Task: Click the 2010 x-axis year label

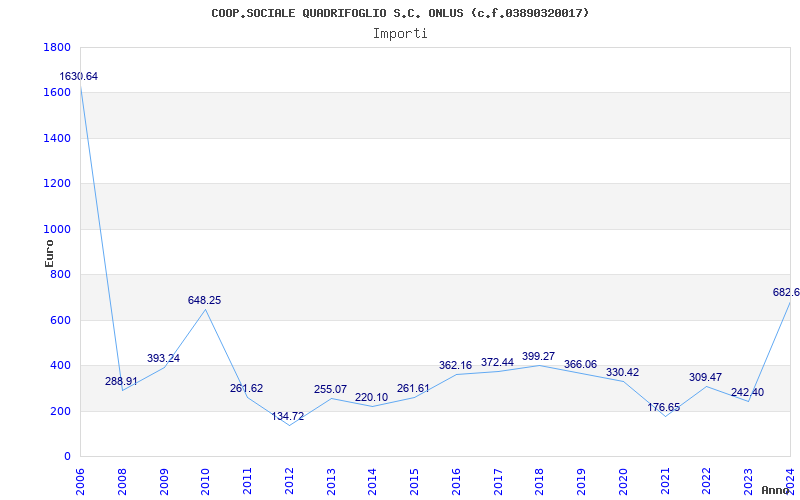Action: tap(206, 482)
